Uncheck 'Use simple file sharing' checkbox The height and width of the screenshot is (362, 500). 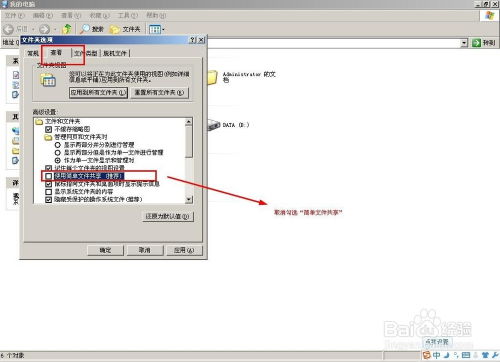[49, 176]
